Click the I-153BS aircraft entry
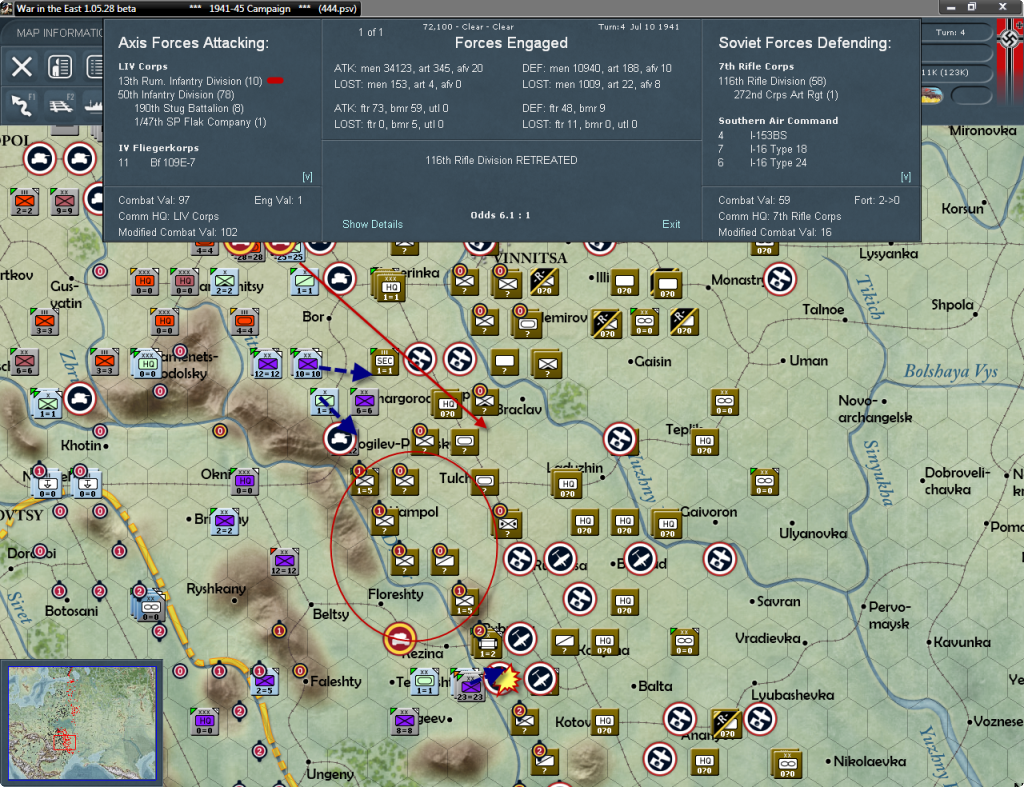This screenshot has width=1024, height=787. coord(753,135)
